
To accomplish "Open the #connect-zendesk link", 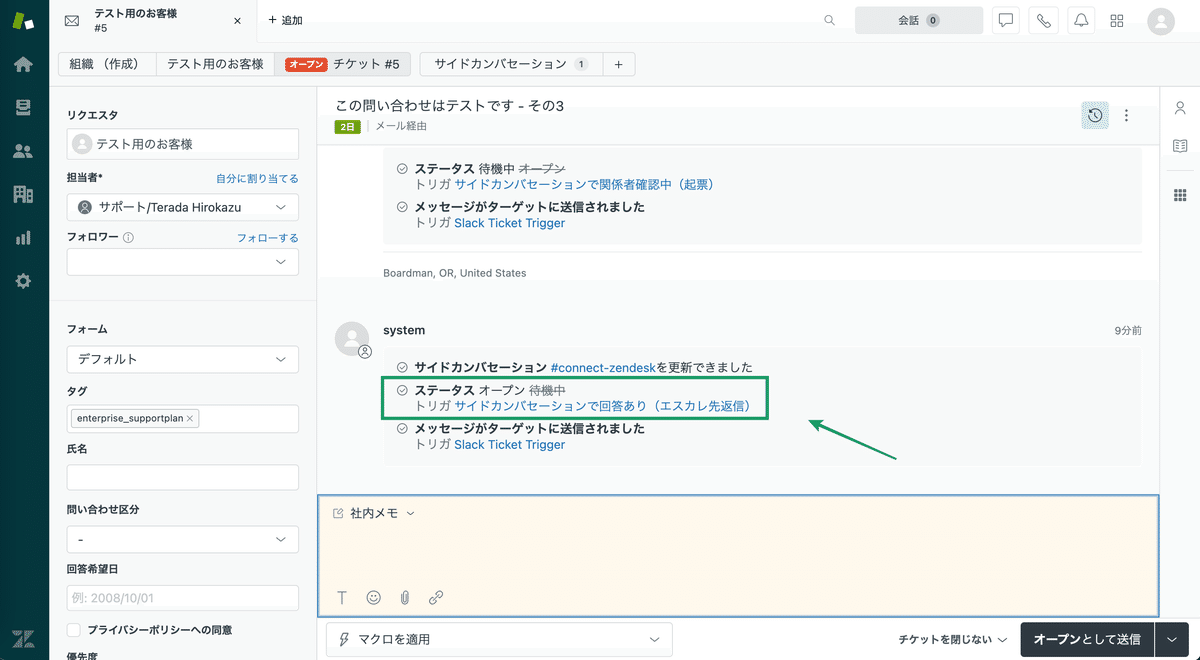I will [x=602, y=367].
